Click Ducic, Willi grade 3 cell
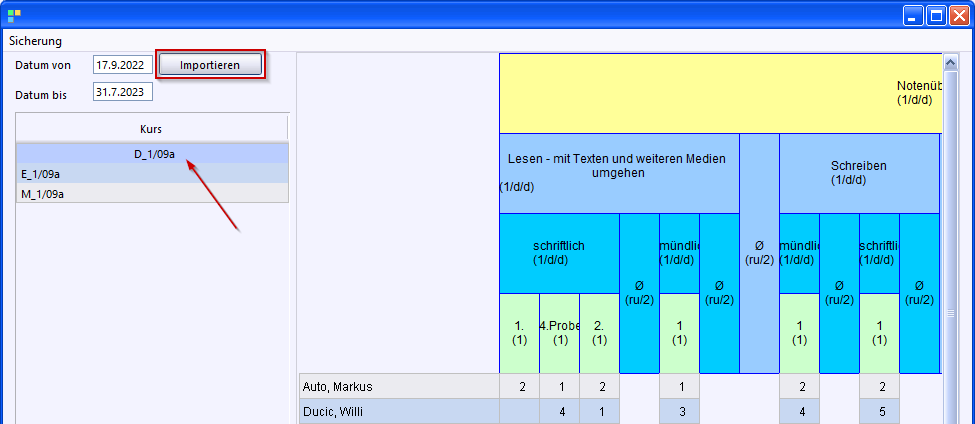 pos(680,412)
